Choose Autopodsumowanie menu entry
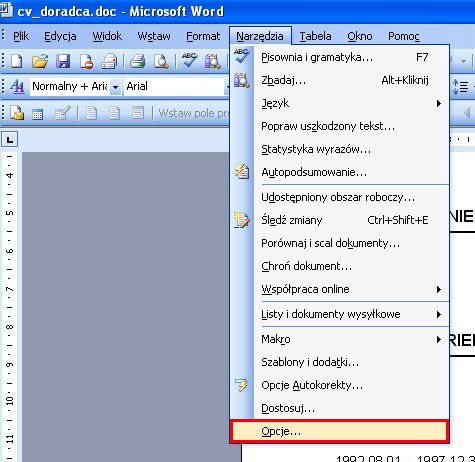The width and height of the screenshot is (475, 462). point(340,172)
